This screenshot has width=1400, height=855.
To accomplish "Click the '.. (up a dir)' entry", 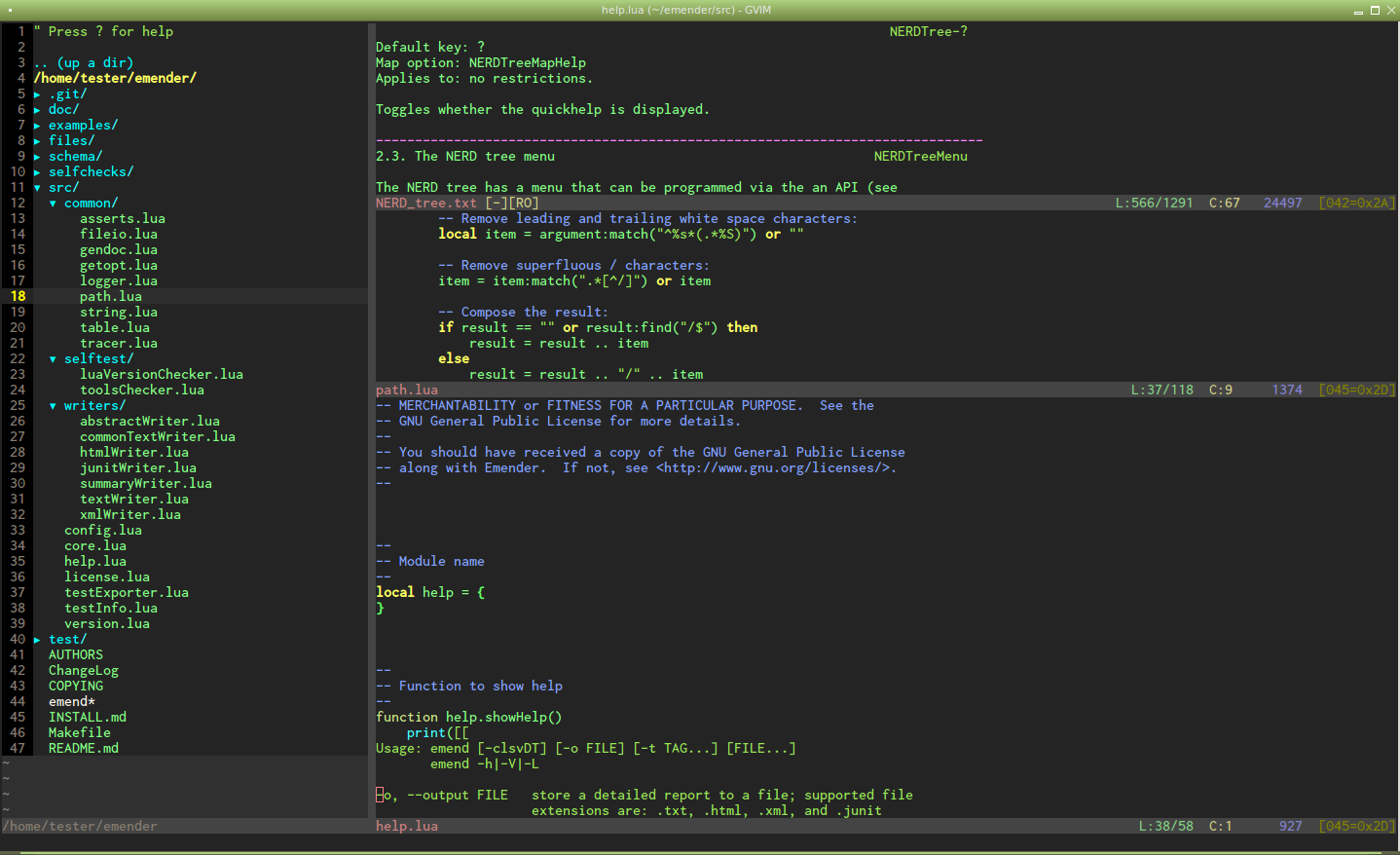I will pos(83,63).
